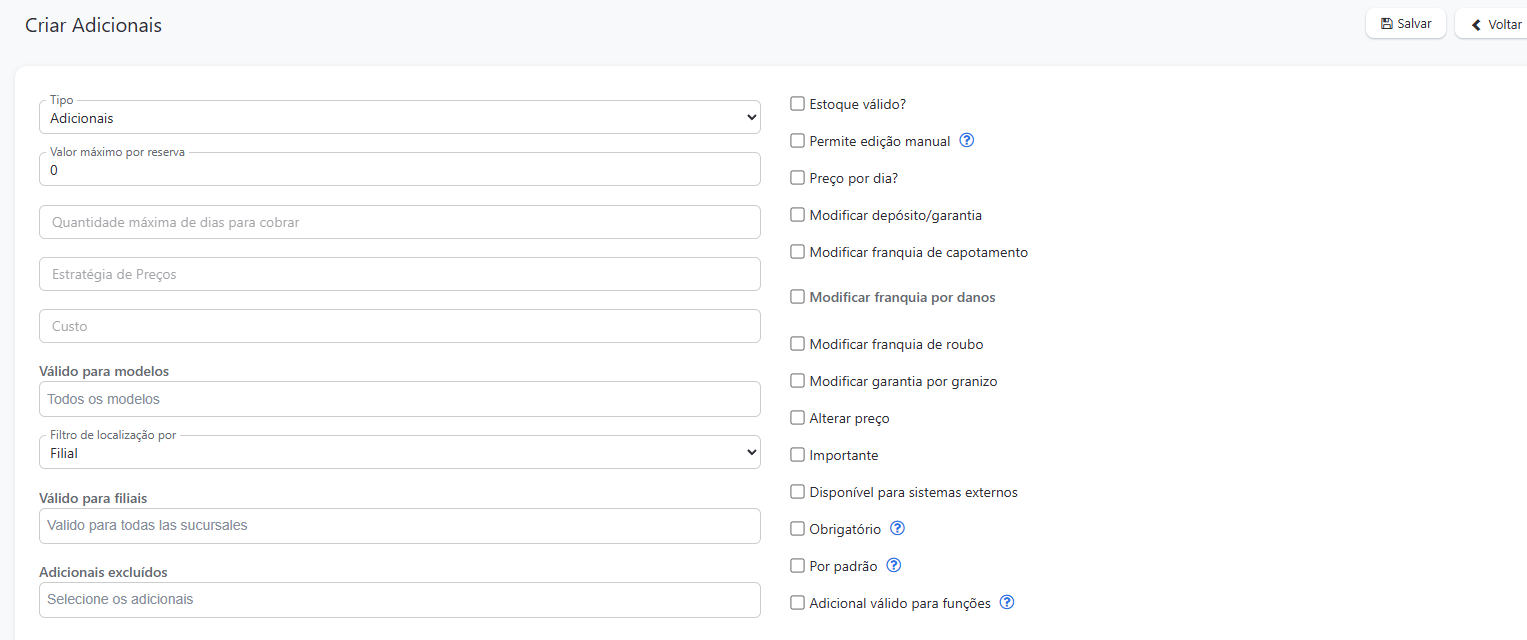The height and width of the screenshot is (640, 1527).
Task: Go back using Voltar button
Action: click(x=1495, y=24)
